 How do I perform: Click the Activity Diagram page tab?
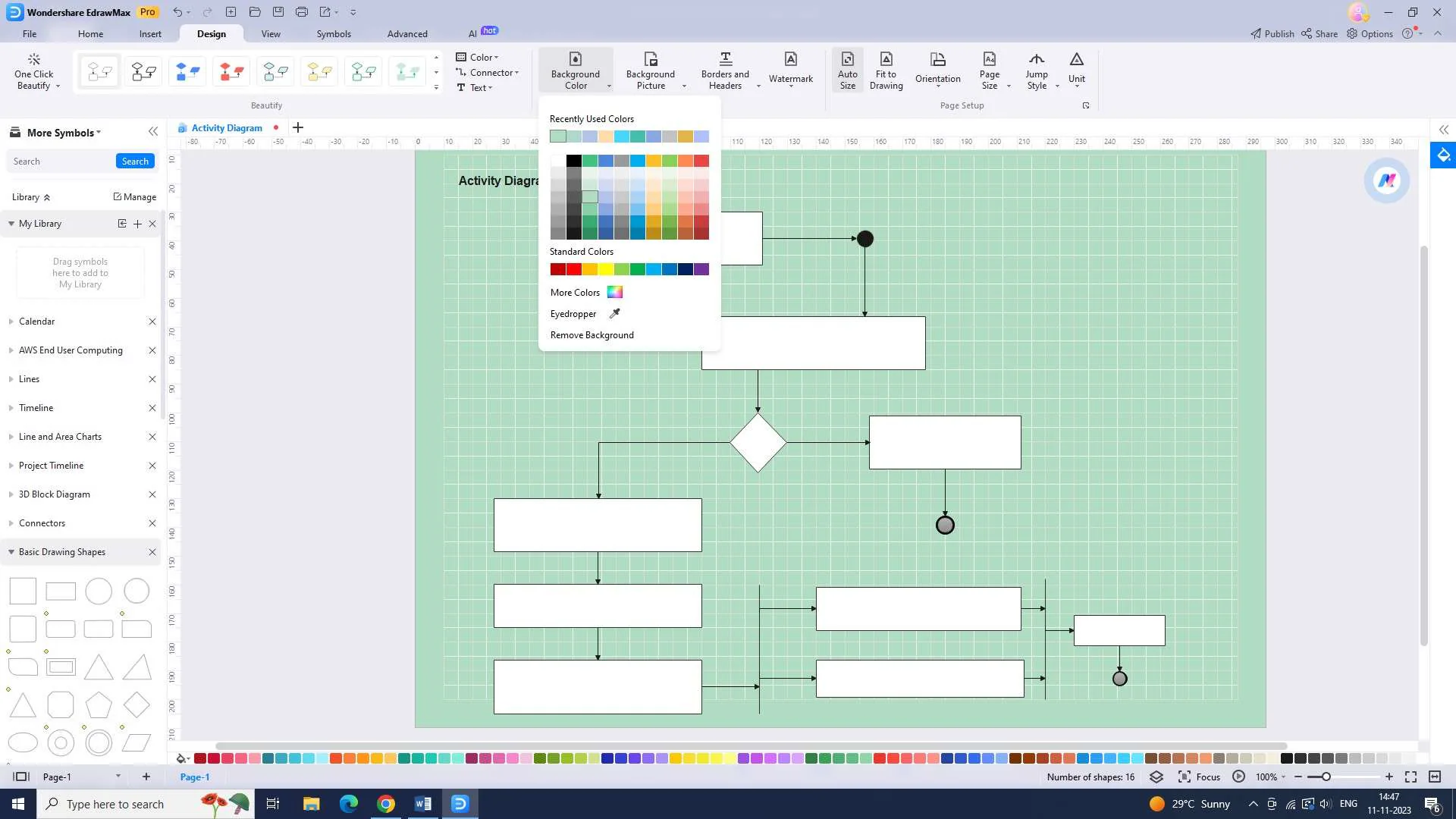tap(226, 127)
